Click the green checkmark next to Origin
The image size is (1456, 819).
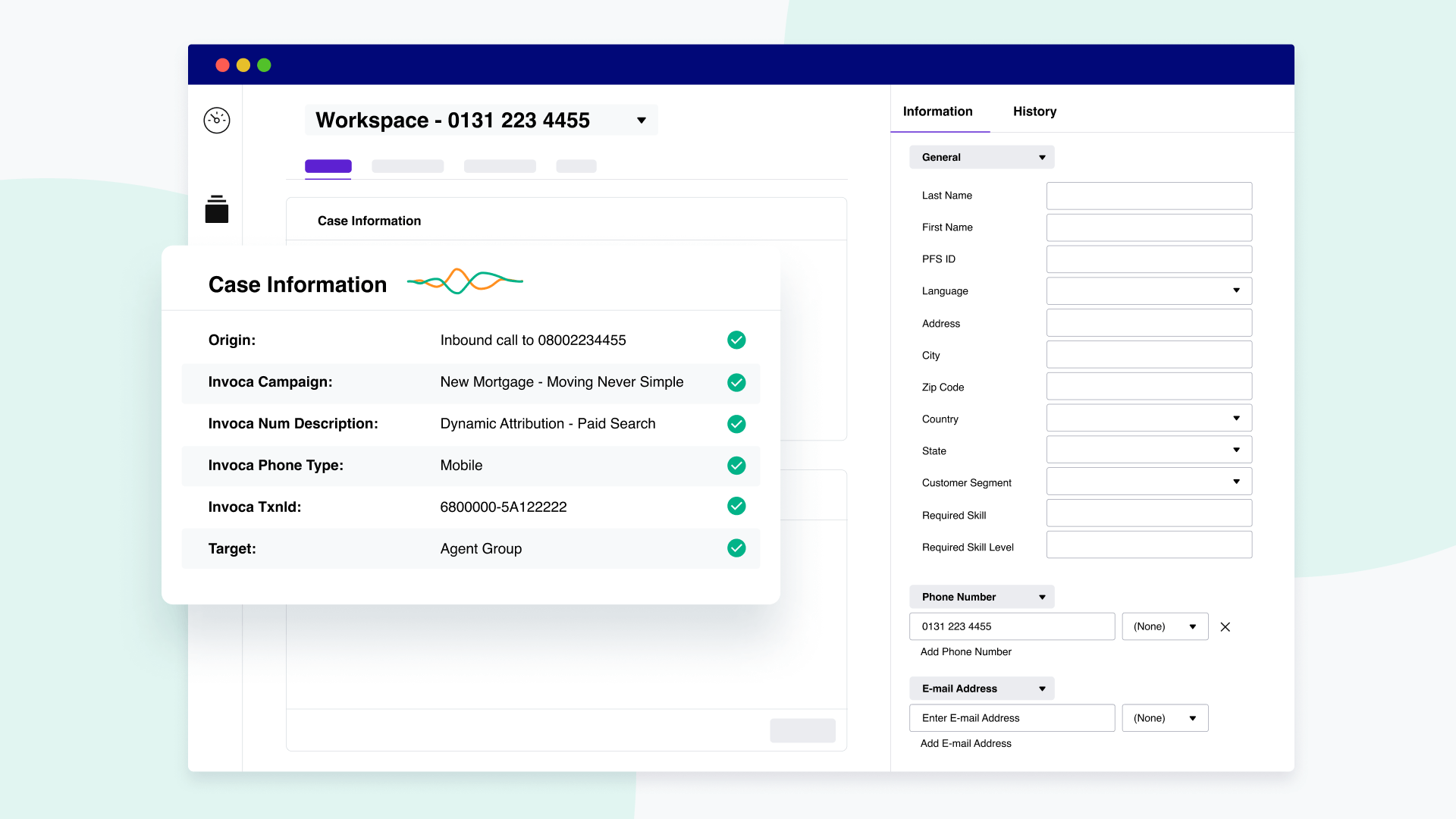(x=736, y=340)
